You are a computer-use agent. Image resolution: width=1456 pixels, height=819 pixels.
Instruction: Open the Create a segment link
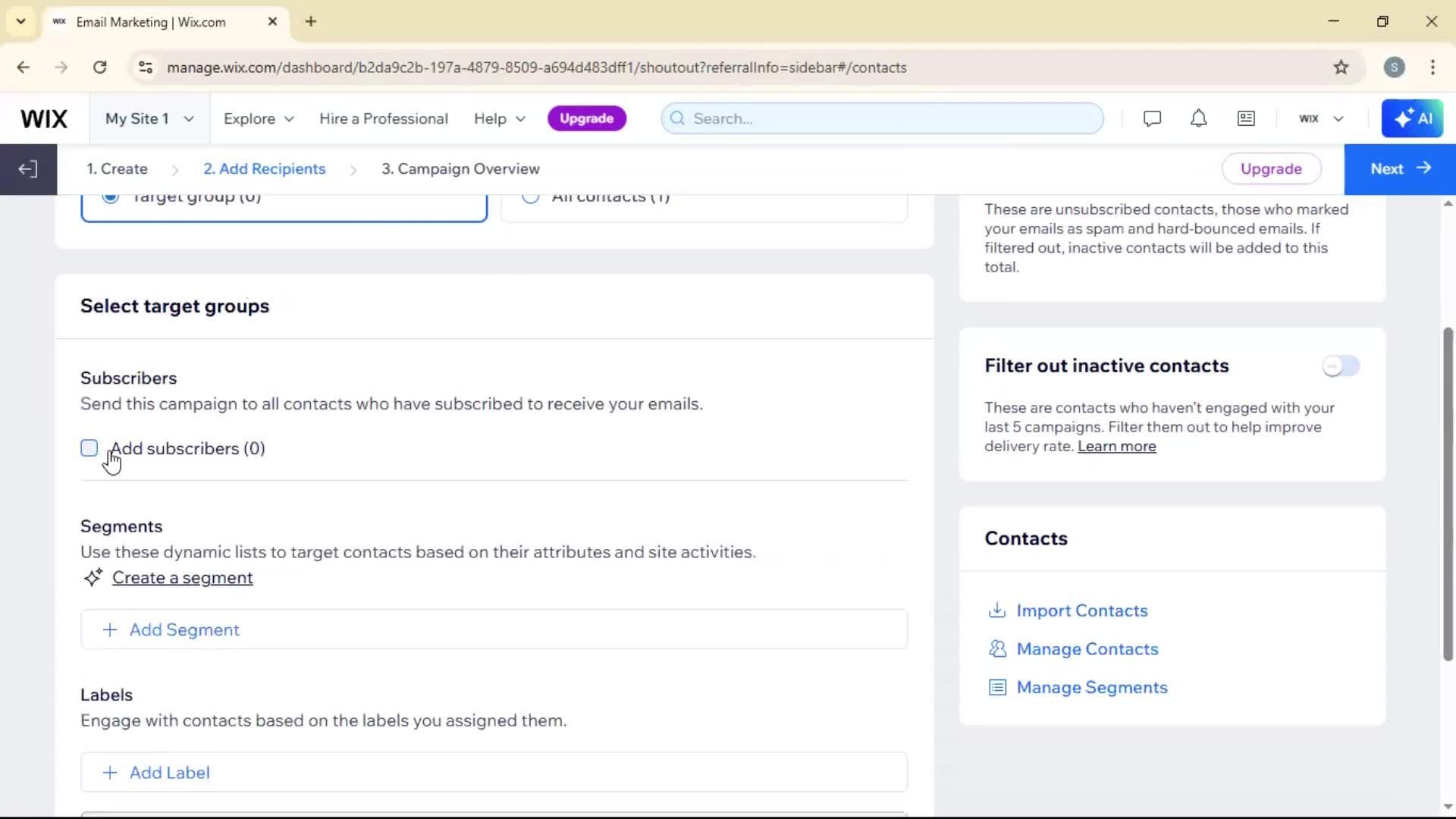[182, 578]
